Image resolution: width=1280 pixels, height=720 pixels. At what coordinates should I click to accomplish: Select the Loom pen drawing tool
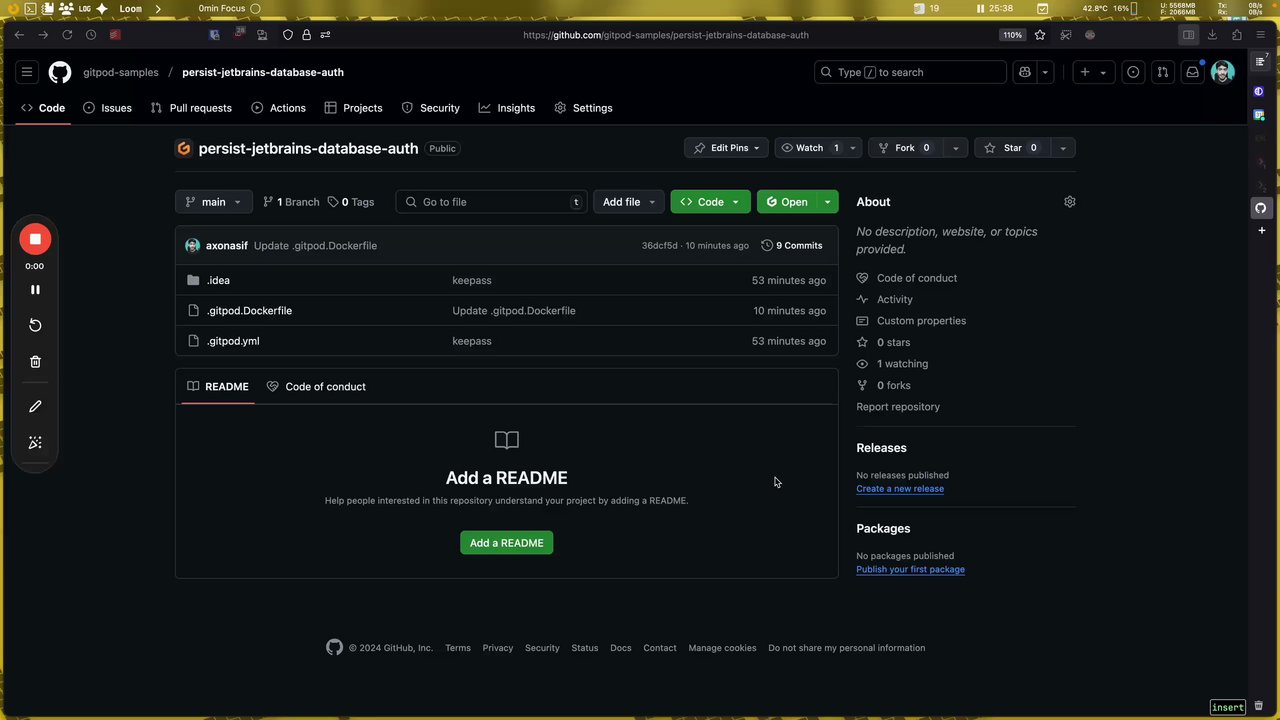(35, 406)
